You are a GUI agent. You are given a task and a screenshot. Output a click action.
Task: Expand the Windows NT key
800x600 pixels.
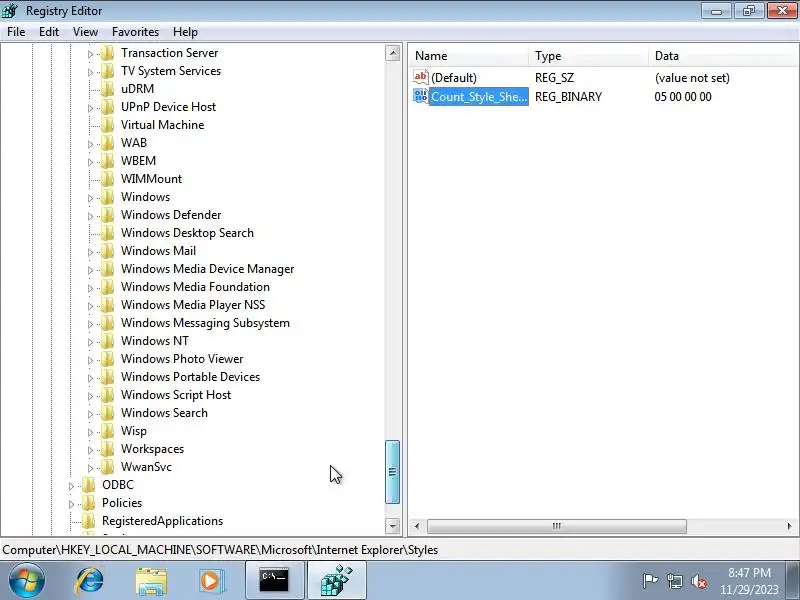[x=90, y=342]
